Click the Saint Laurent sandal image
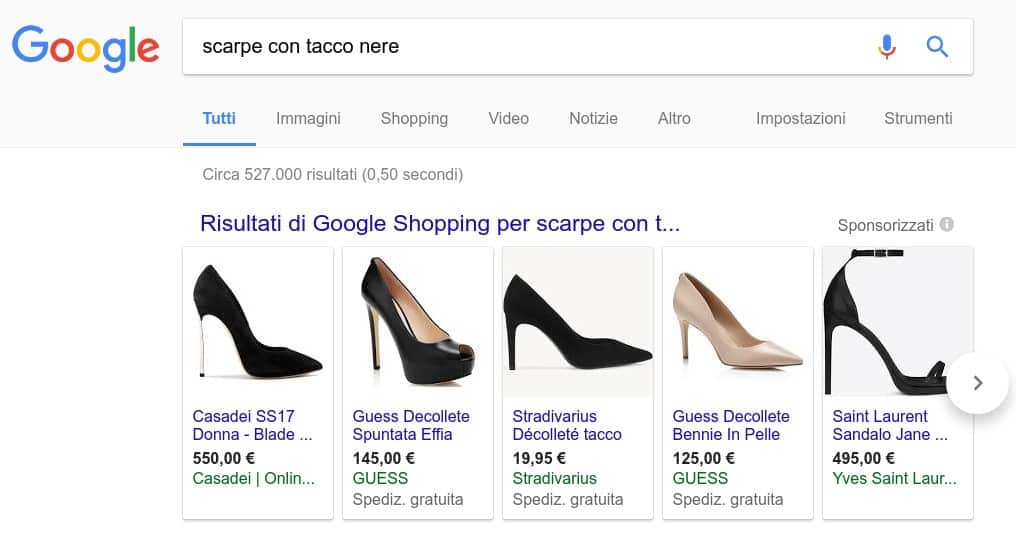The width and height of the screenshot is (1016, 542). point(897,322)
